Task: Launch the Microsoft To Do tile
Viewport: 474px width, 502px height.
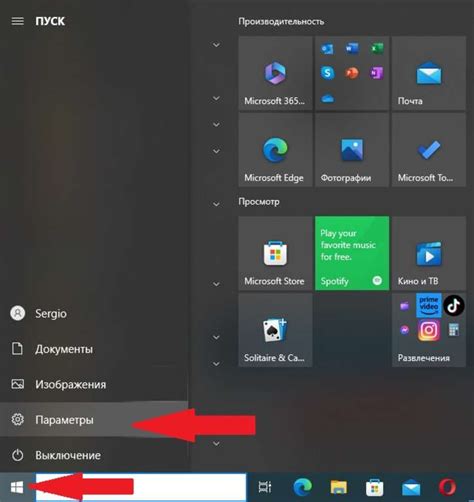Action: tap(429, 150)
